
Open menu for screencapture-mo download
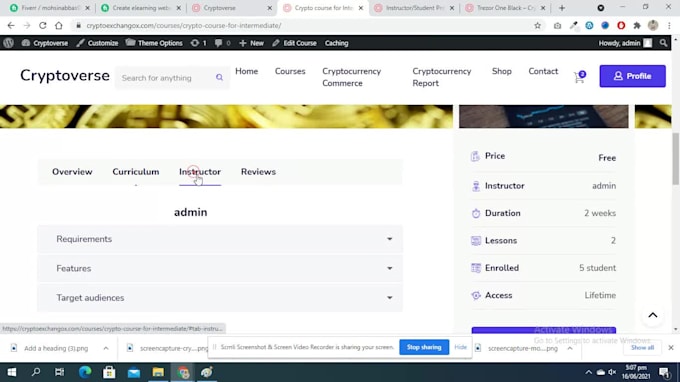pyautogui.click(x=570, y=348)
